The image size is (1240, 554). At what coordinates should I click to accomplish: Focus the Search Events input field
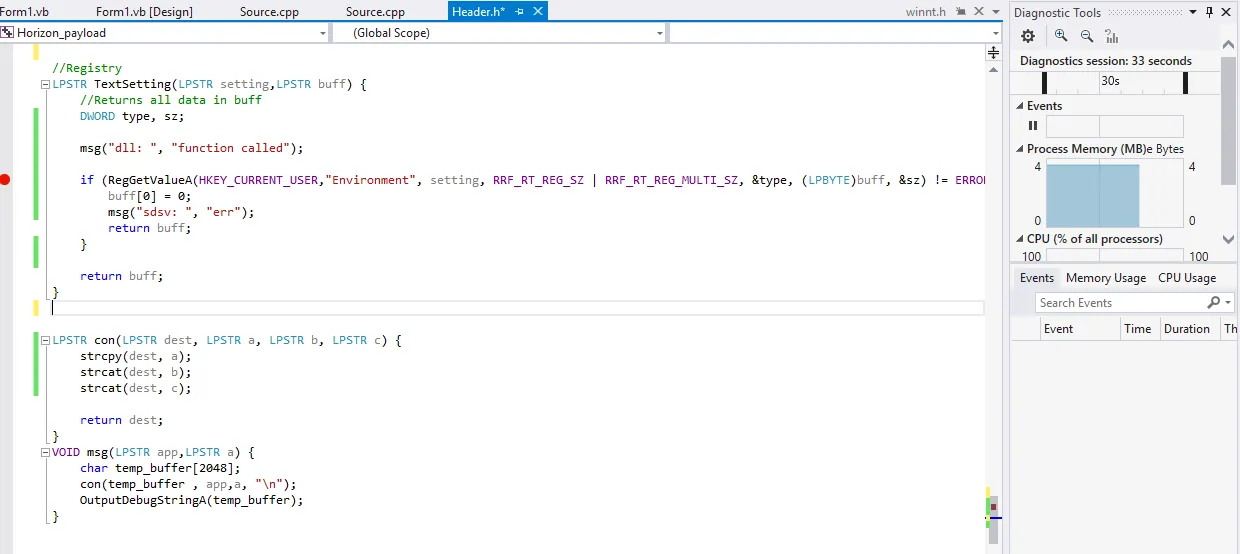[1118, 303]
